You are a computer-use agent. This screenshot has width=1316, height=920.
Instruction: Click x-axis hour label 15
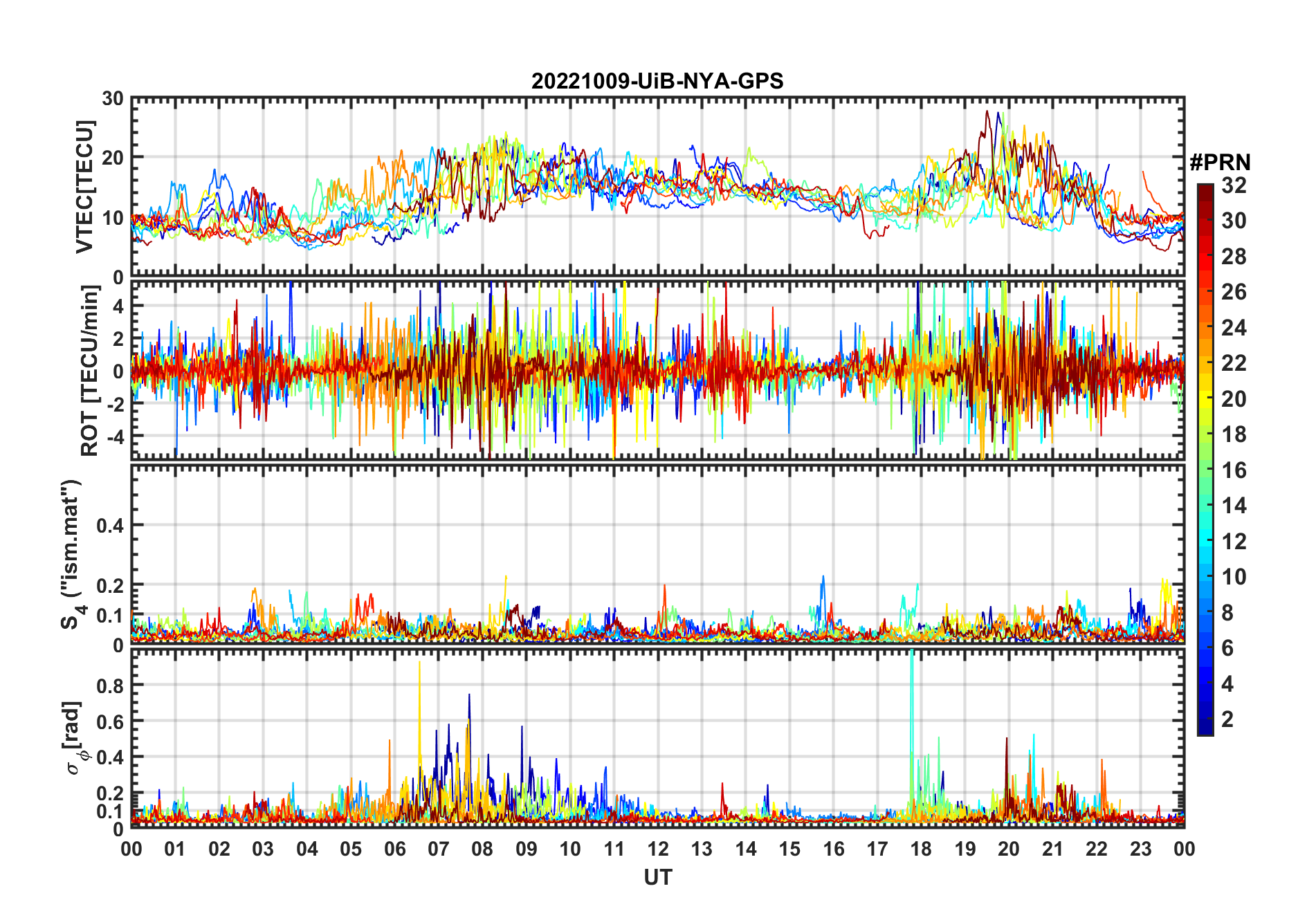tap(789, 849)
